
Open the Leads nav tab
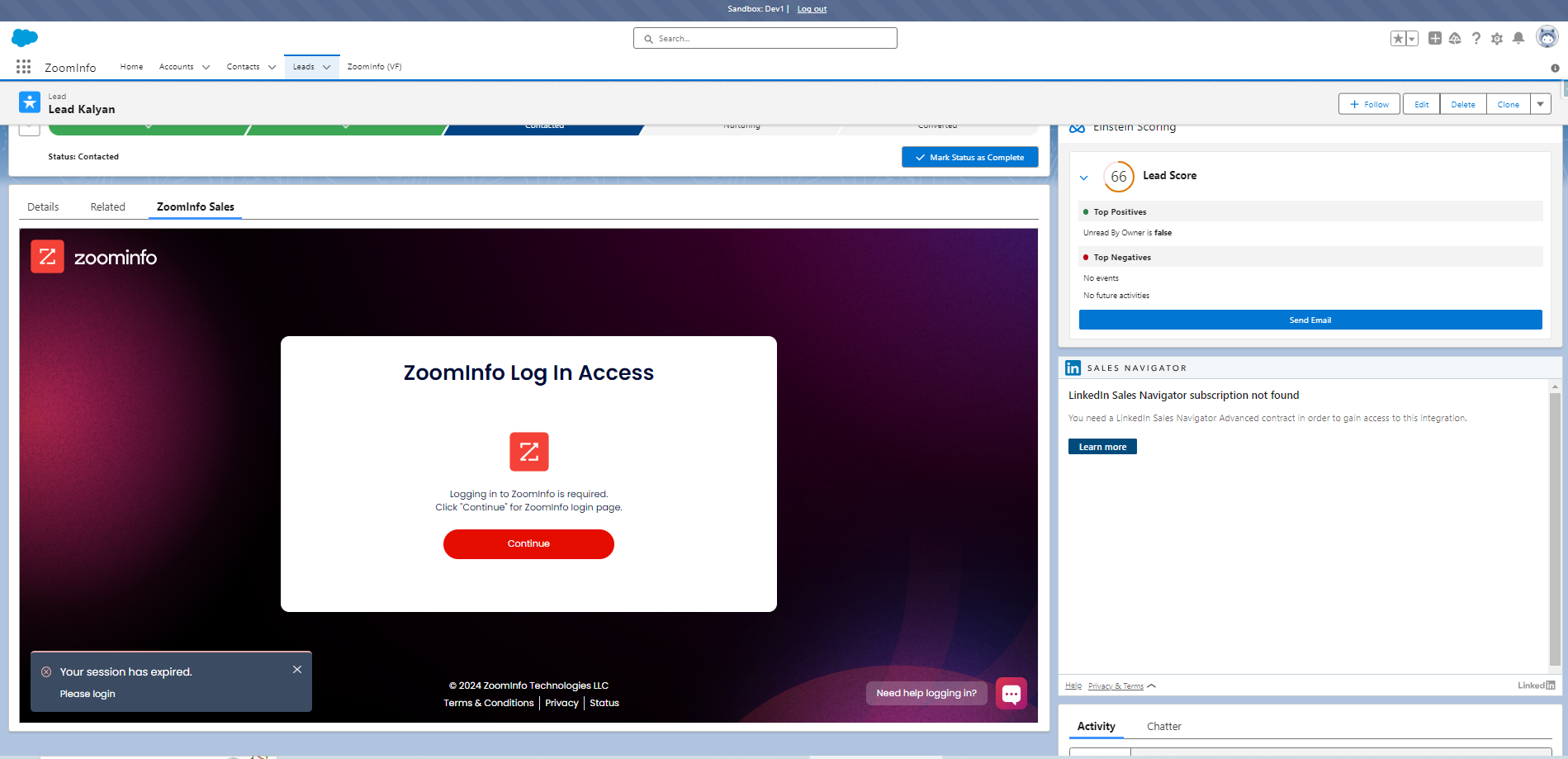[x=304, y=67]
